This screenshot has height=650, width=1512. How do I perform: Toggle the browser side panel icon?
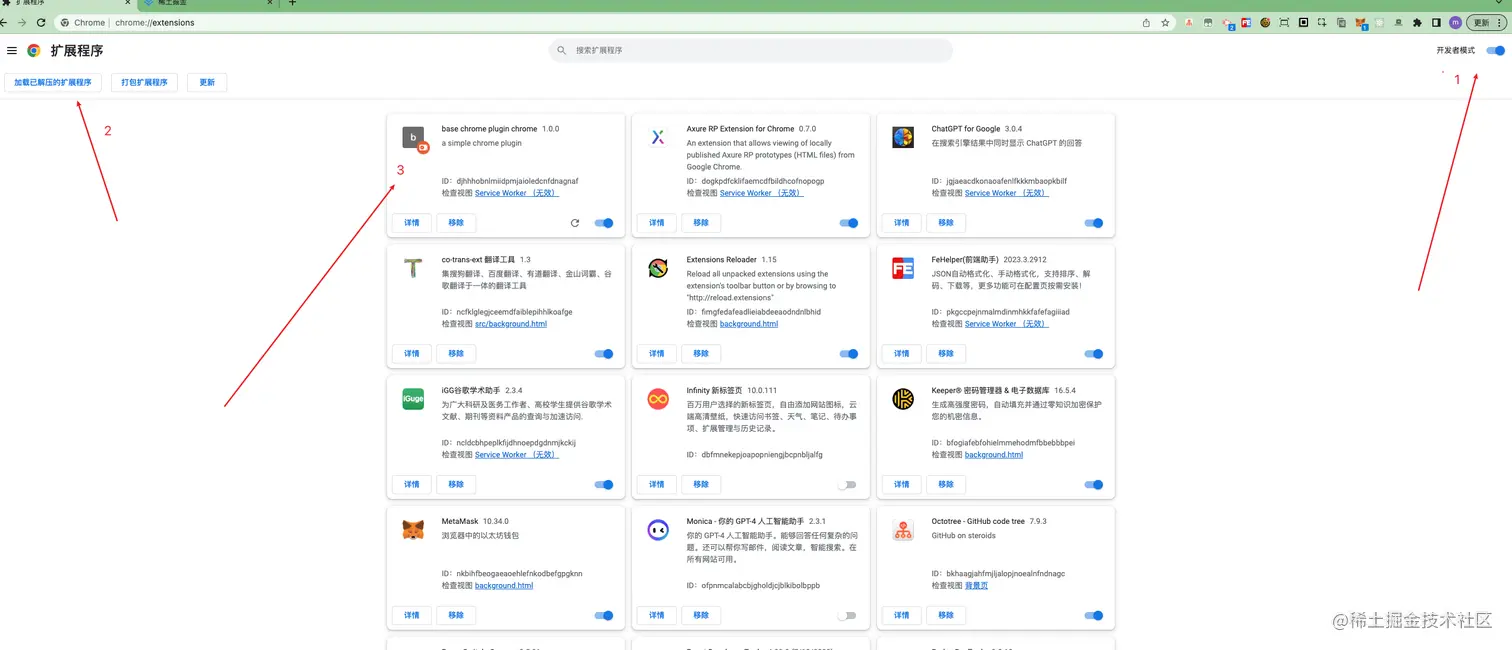click(1436, 22)
